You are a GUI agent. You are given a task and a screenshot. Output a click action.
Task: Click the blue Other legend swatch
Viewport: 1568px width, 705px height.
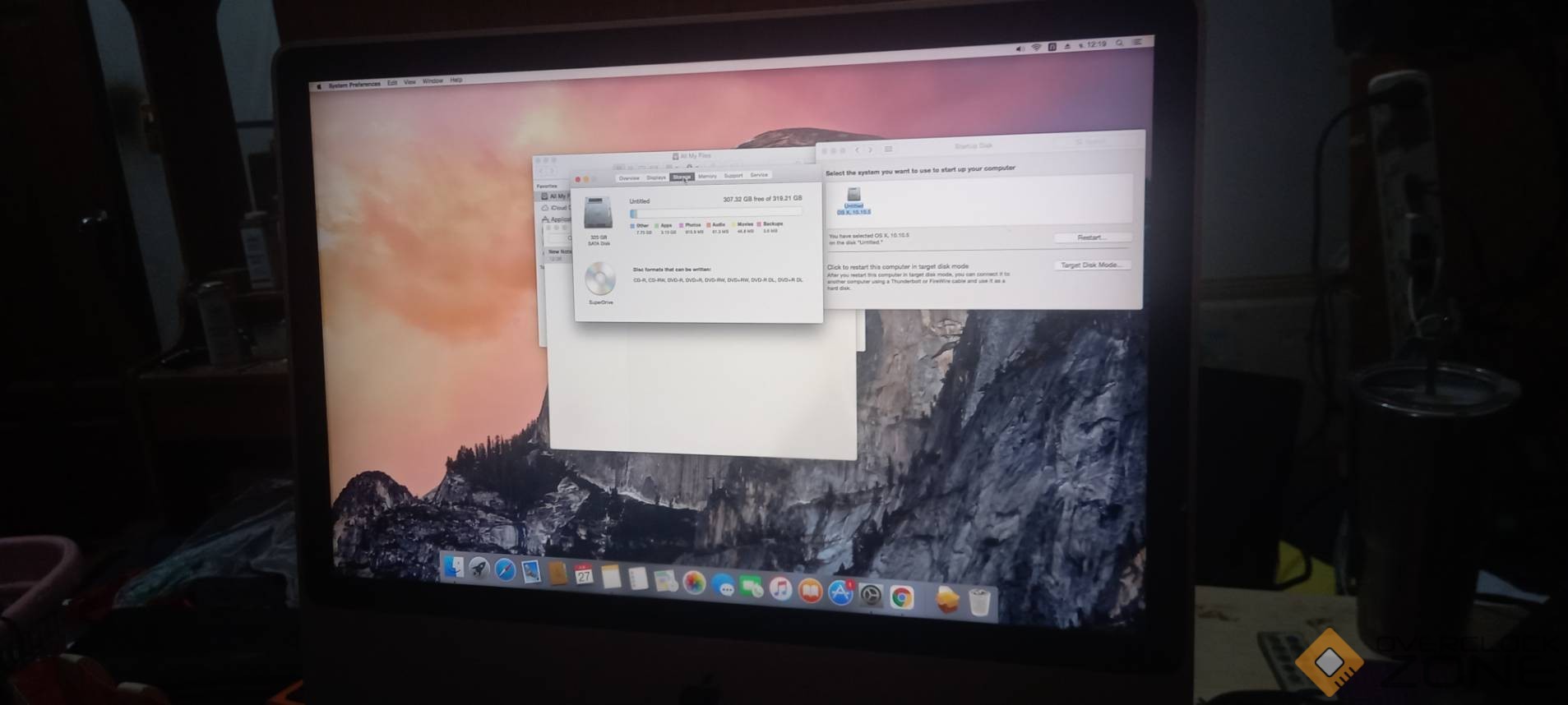point(632,226)
